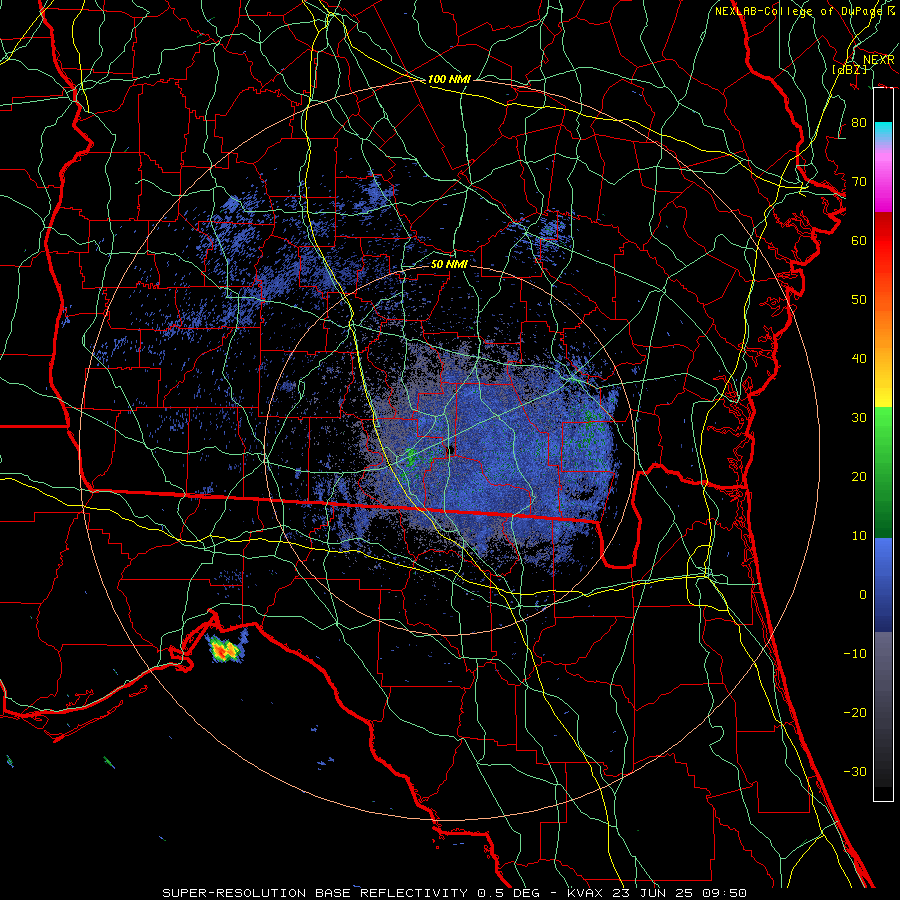Click the 30 value on the color scale
900x900 pixels.
[x=859, y=417]
